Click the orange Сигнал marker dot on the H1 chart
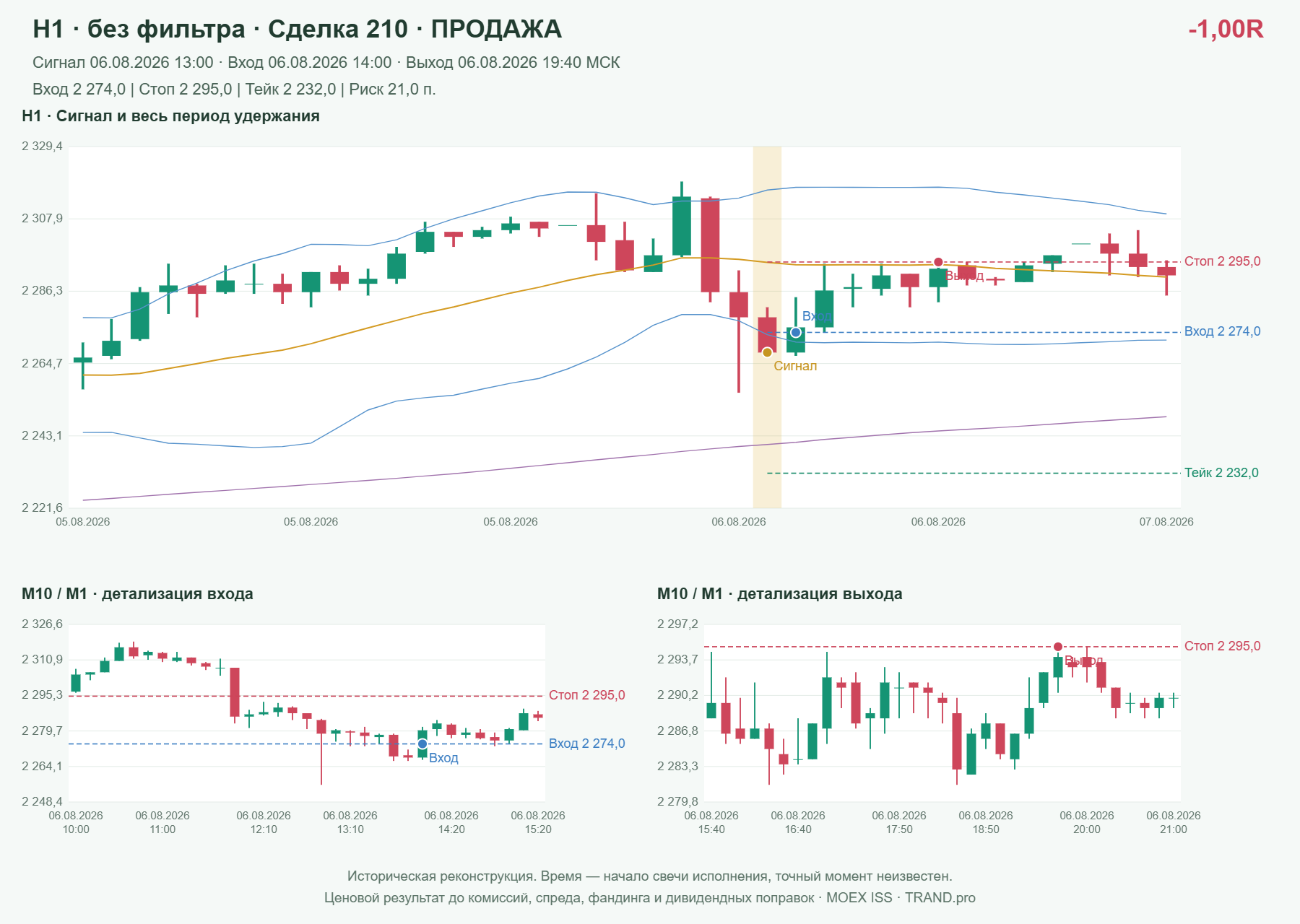 (x=767, y=352)
